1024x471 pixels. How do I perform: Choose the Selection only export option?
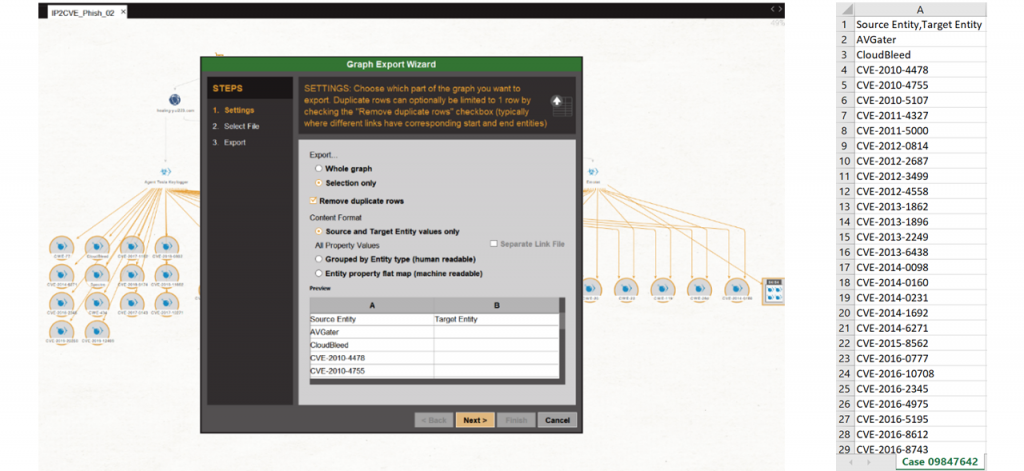coord(318,183)
